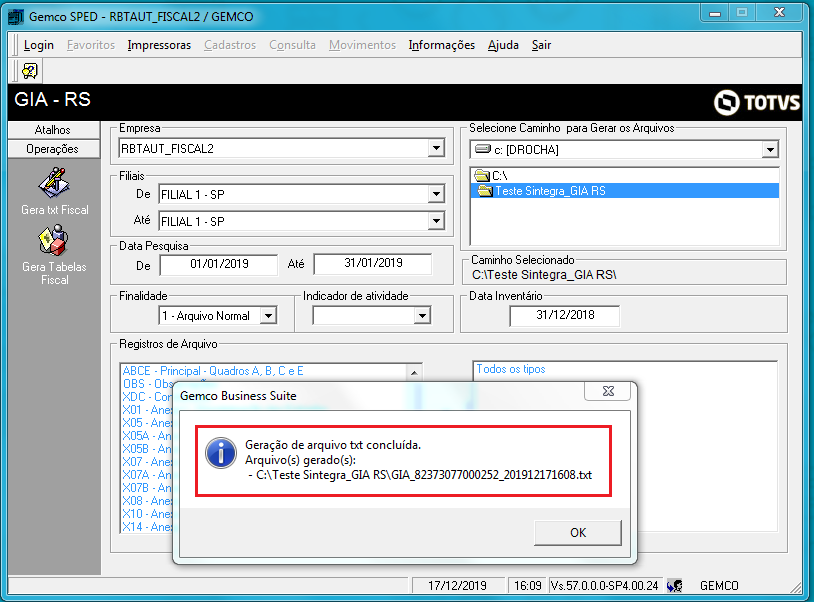814x602 pixels.
Task: Switch to the Atalhos sidebar tab
Action: pyautogui.click(x=53, y=130)
